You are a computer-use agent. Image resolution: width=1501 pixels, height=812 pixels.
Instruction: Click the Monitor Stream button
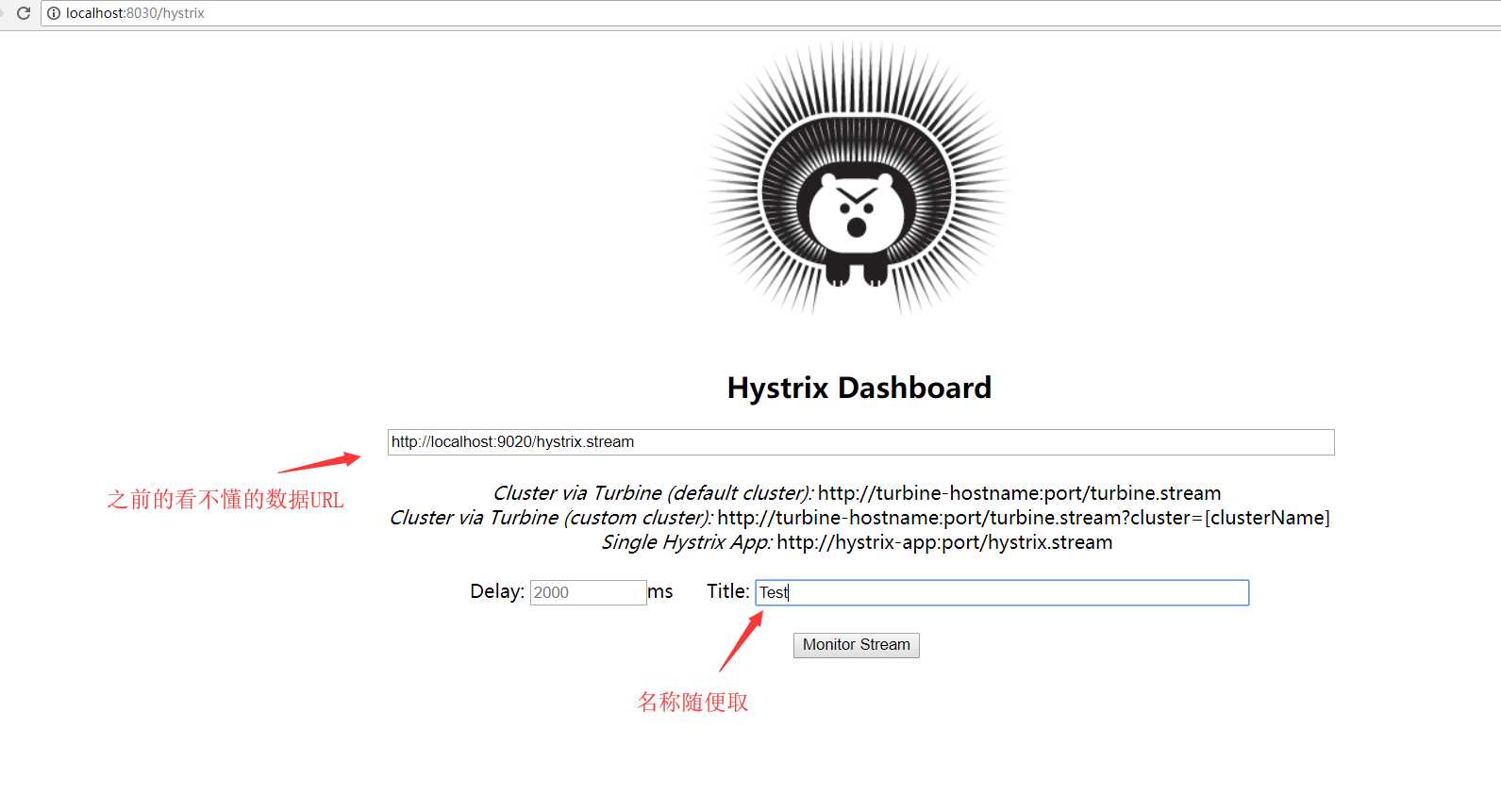[856, 645]
